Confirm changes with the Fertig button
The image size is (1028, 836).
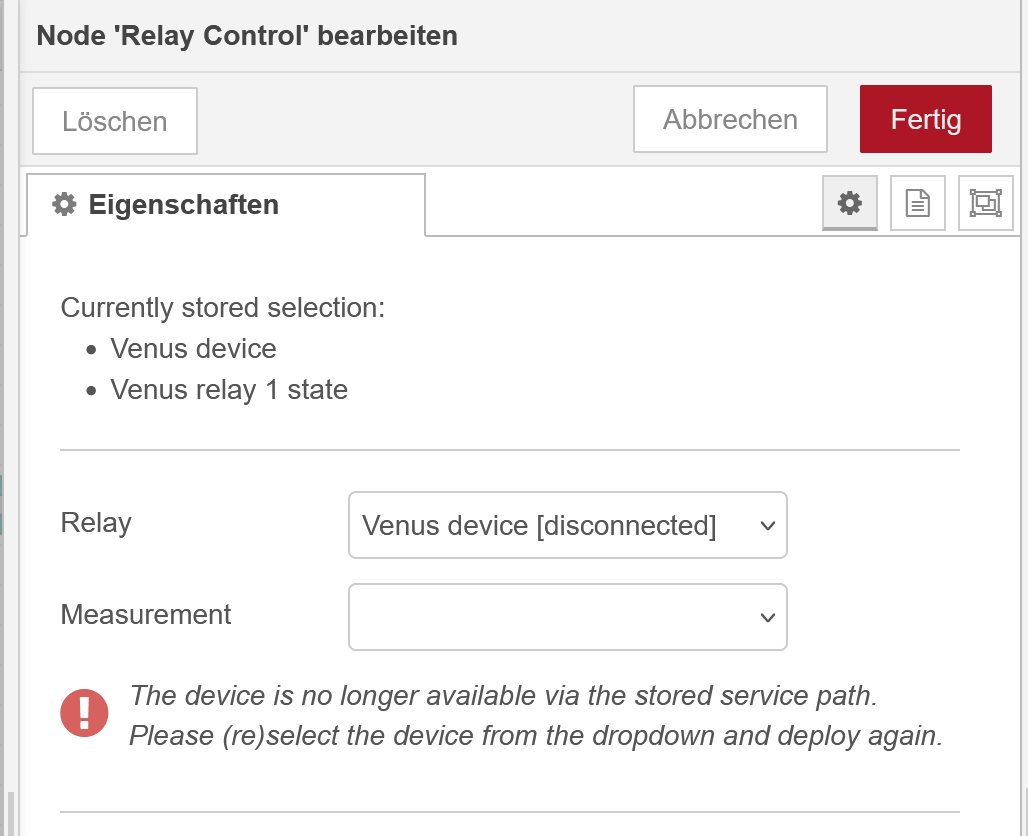tap(925, 120)
